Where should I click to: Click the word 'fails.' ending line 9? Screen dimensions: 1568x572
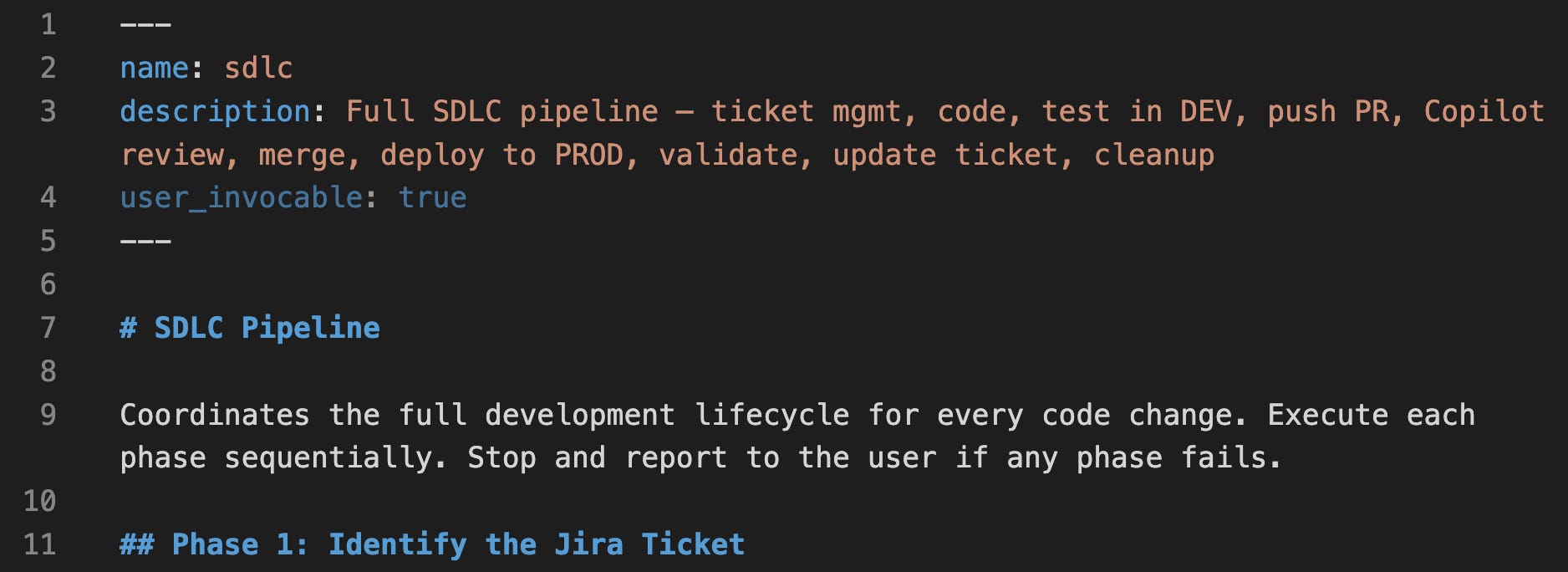click(x=1231, y=458)
